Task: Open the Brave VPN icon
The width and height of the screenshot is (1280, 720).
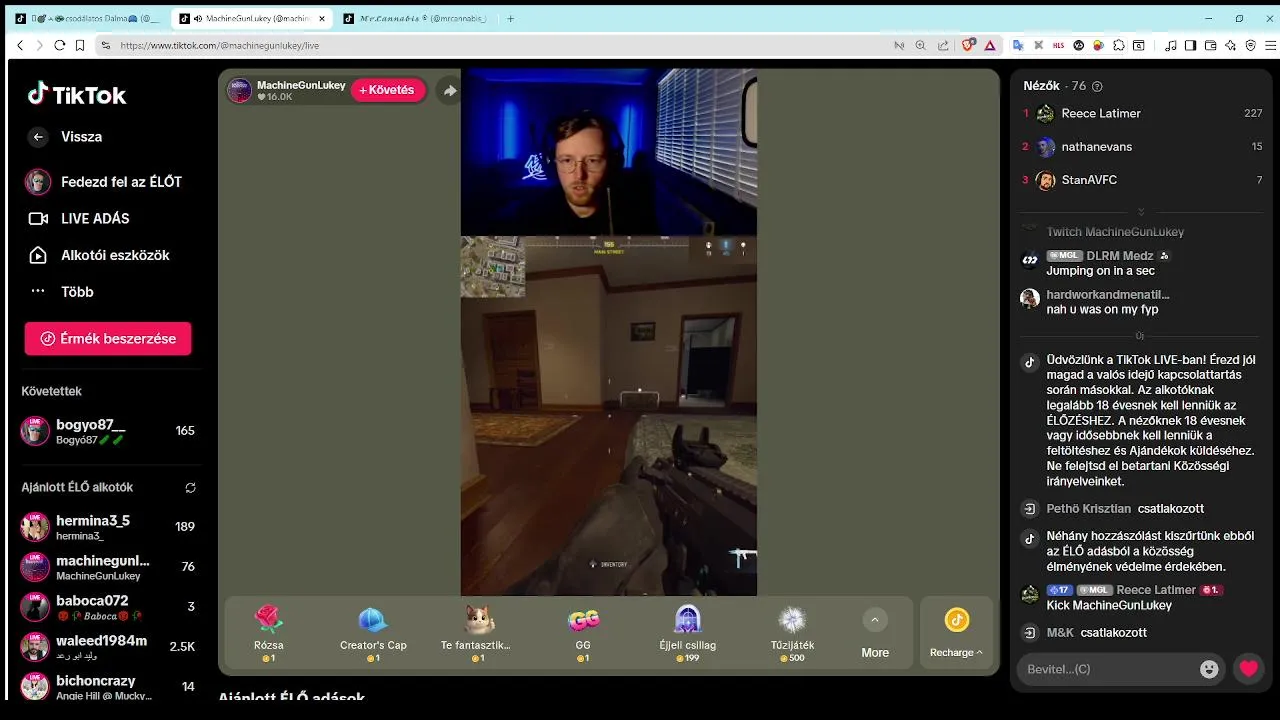Action: click(x=1250, y=46)
